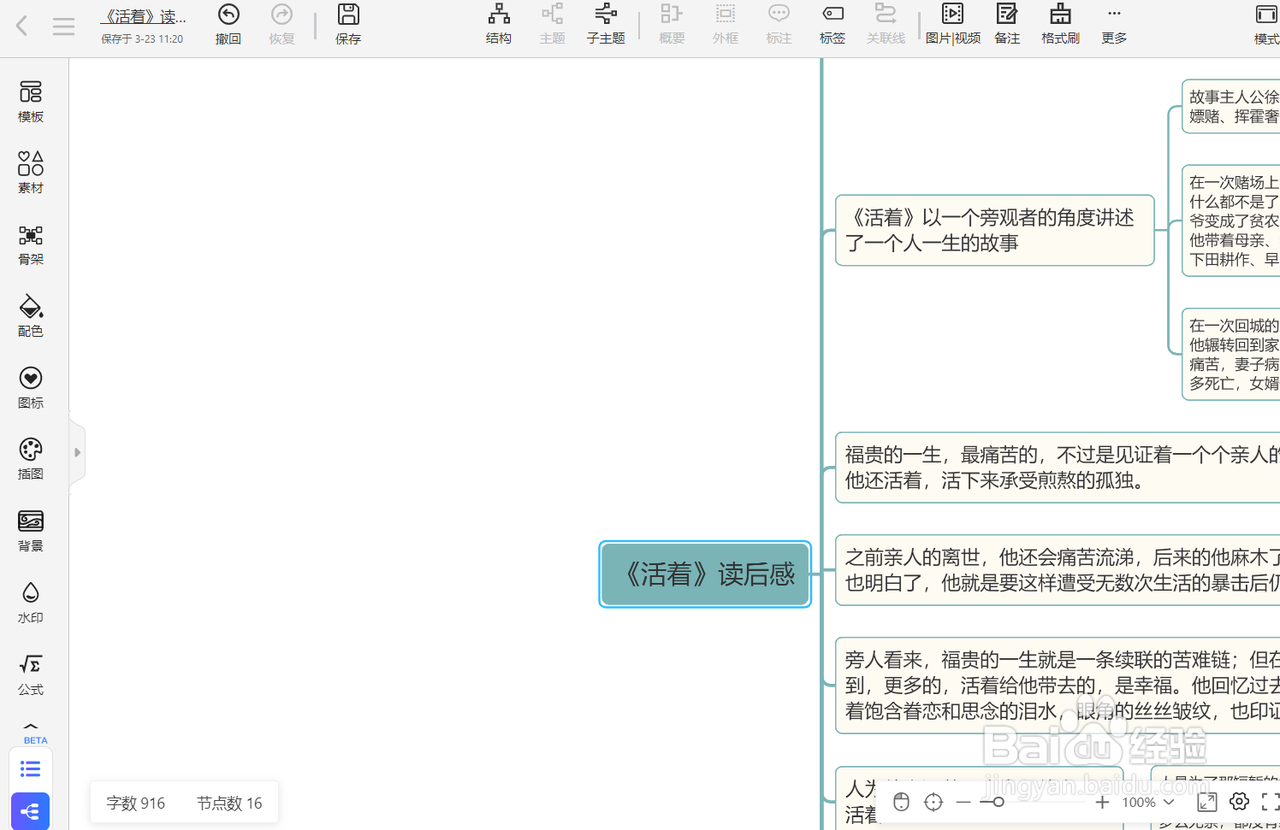Open the 水印 watermark panel
Screen dimensions: 1280x830
point(31,603)
